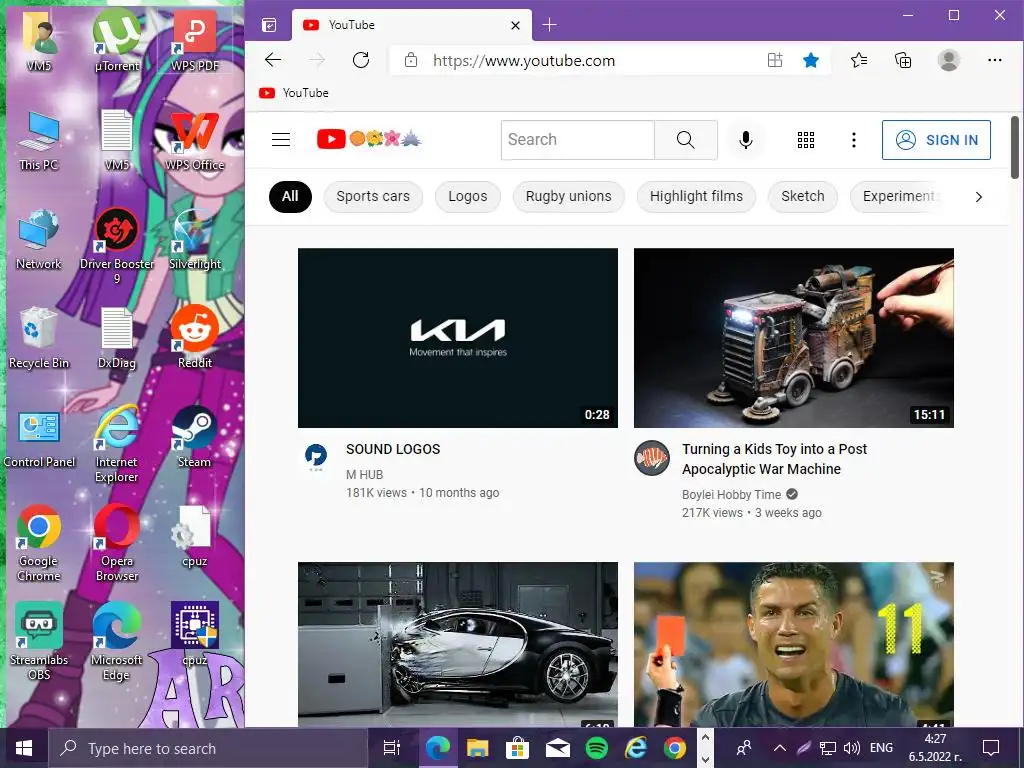Screen dimensions: 1024x768
Task: Select the WPS Office desktop icon
Action: tap(195, 140)
